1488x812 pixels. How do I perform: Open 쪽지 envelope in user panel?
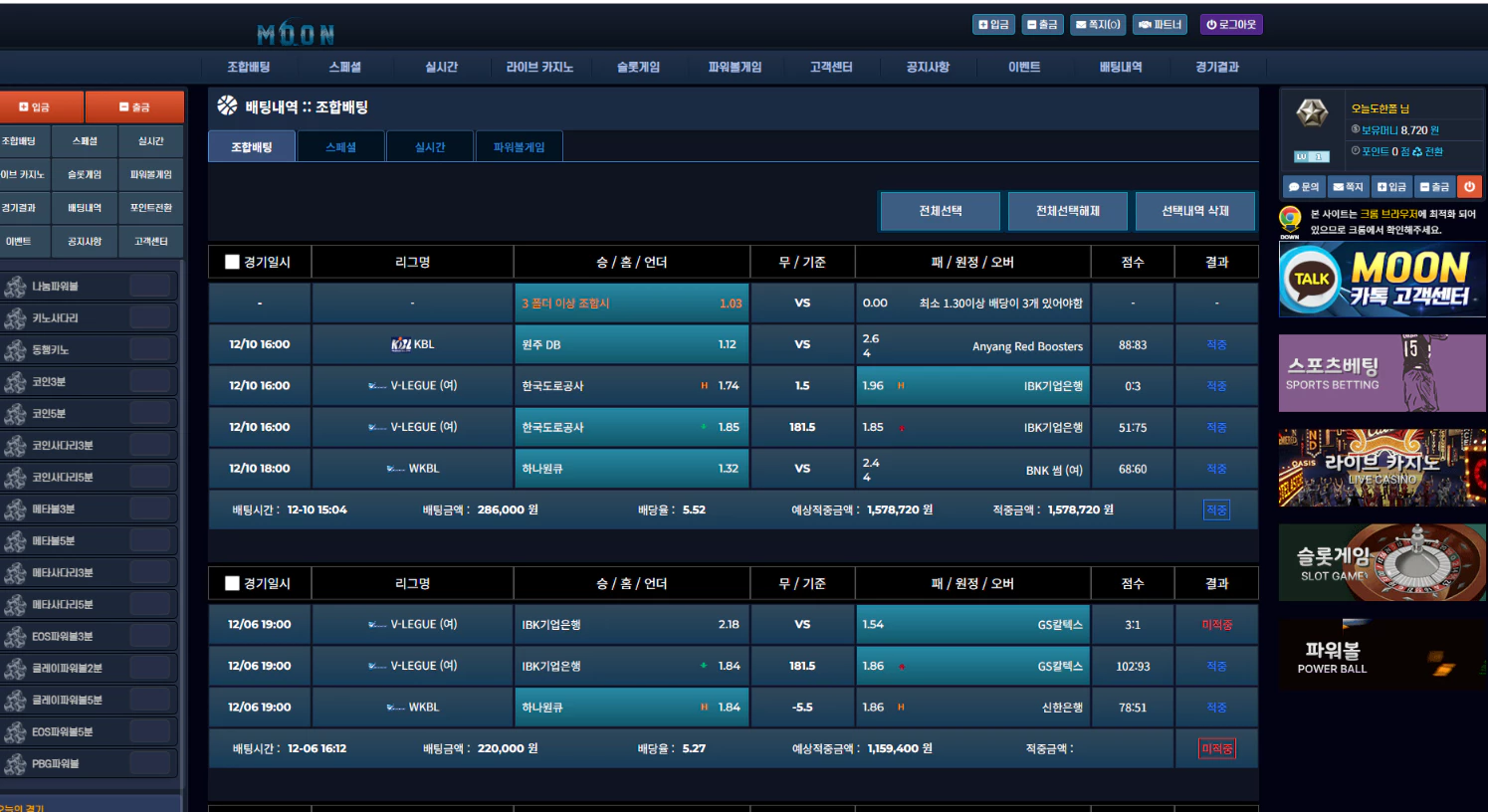(1349, 186)
